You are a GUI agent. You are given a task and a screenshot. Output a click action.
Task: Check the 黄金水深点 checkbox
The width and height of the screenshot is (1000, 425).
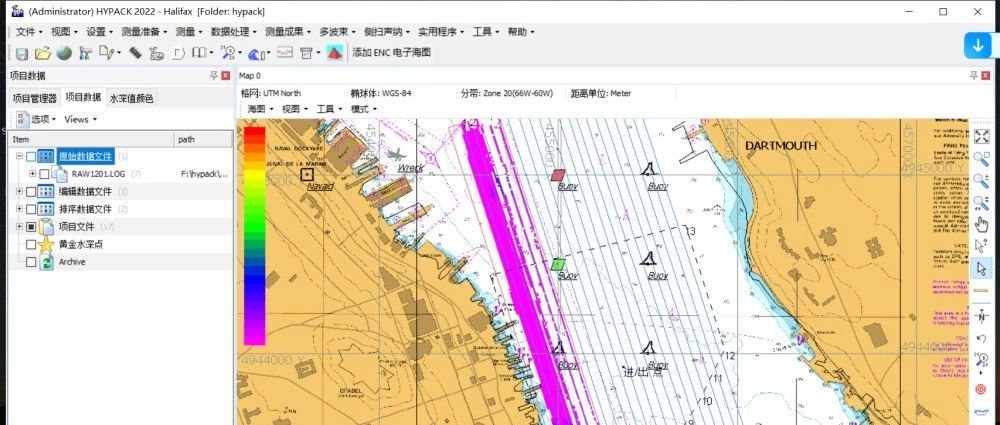click(x=31, y=244)
